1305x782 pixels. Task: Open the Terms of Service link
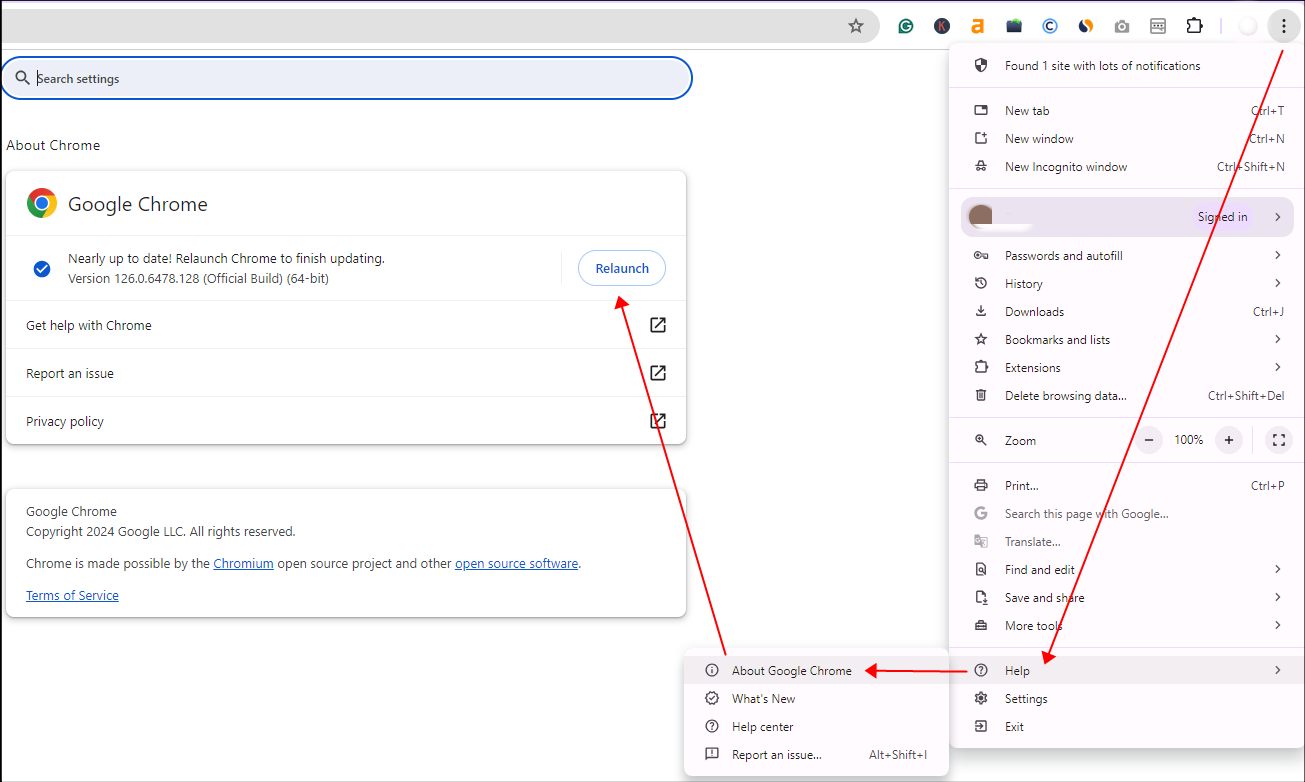click(72, 596)
